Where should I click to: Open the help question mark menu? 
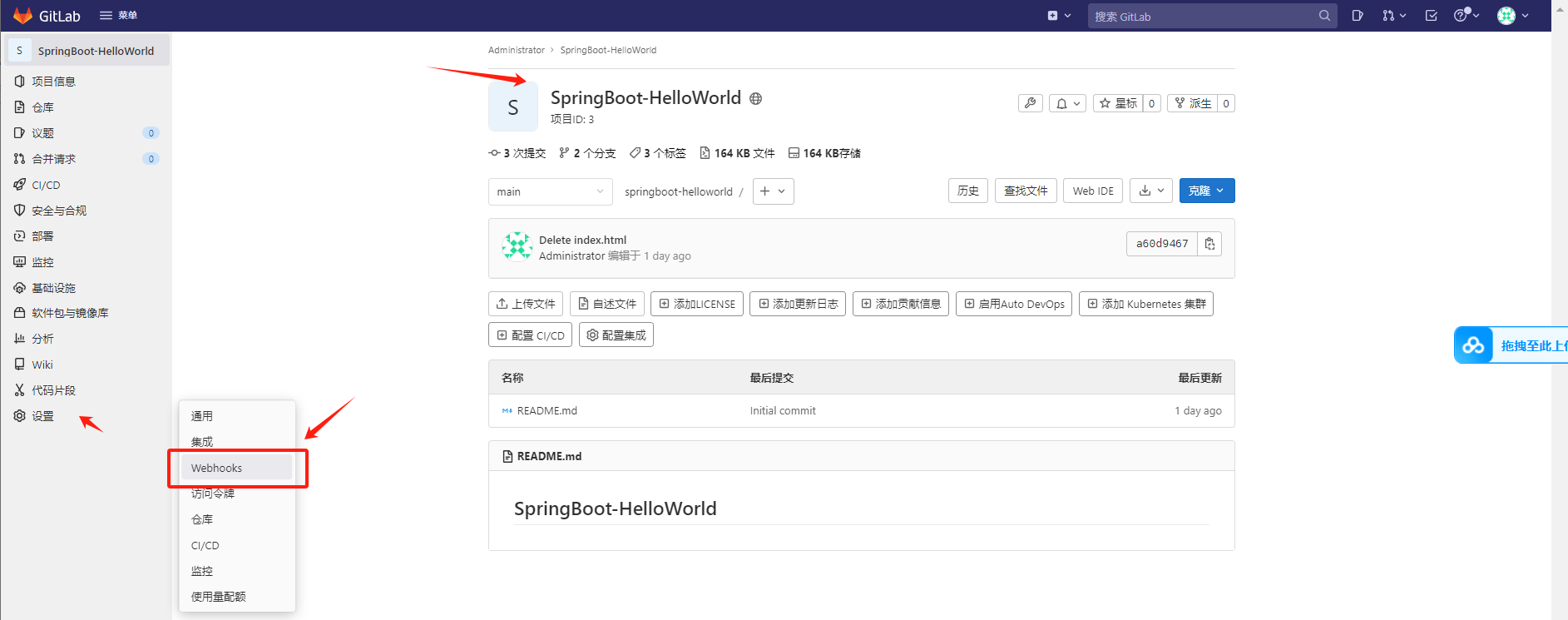tap(1467, 16)
